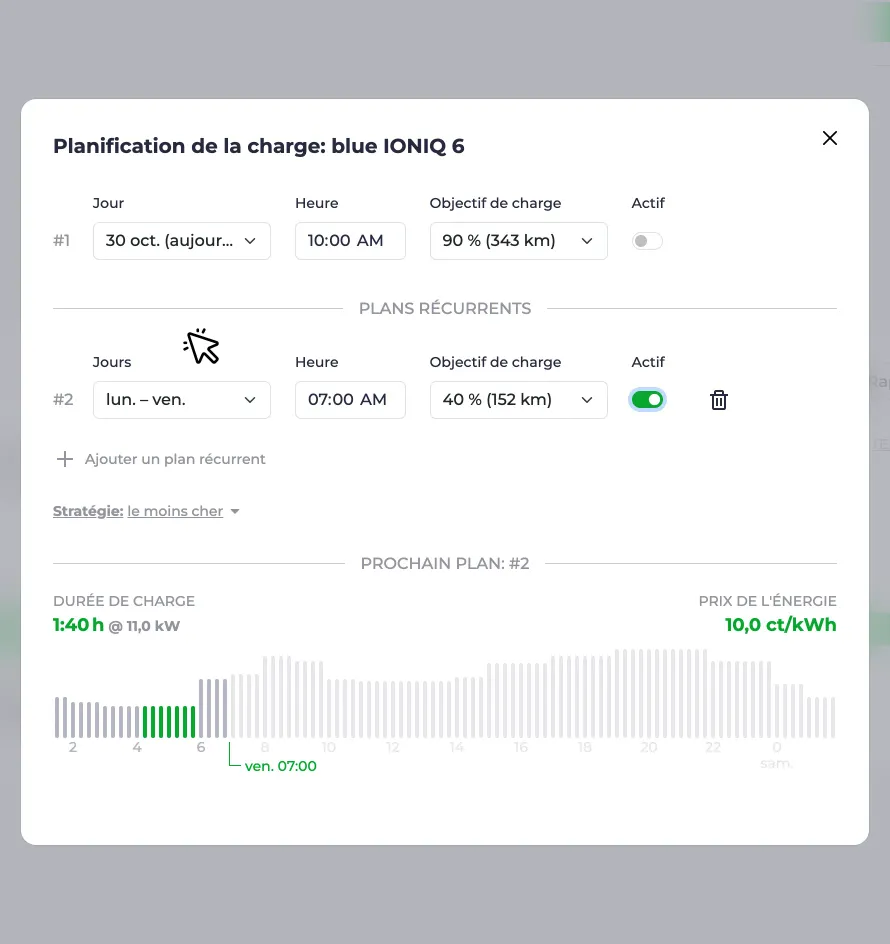Open the lun. – ven. days dropdown
The image size is (890, 944).
[x=182, y=400]
